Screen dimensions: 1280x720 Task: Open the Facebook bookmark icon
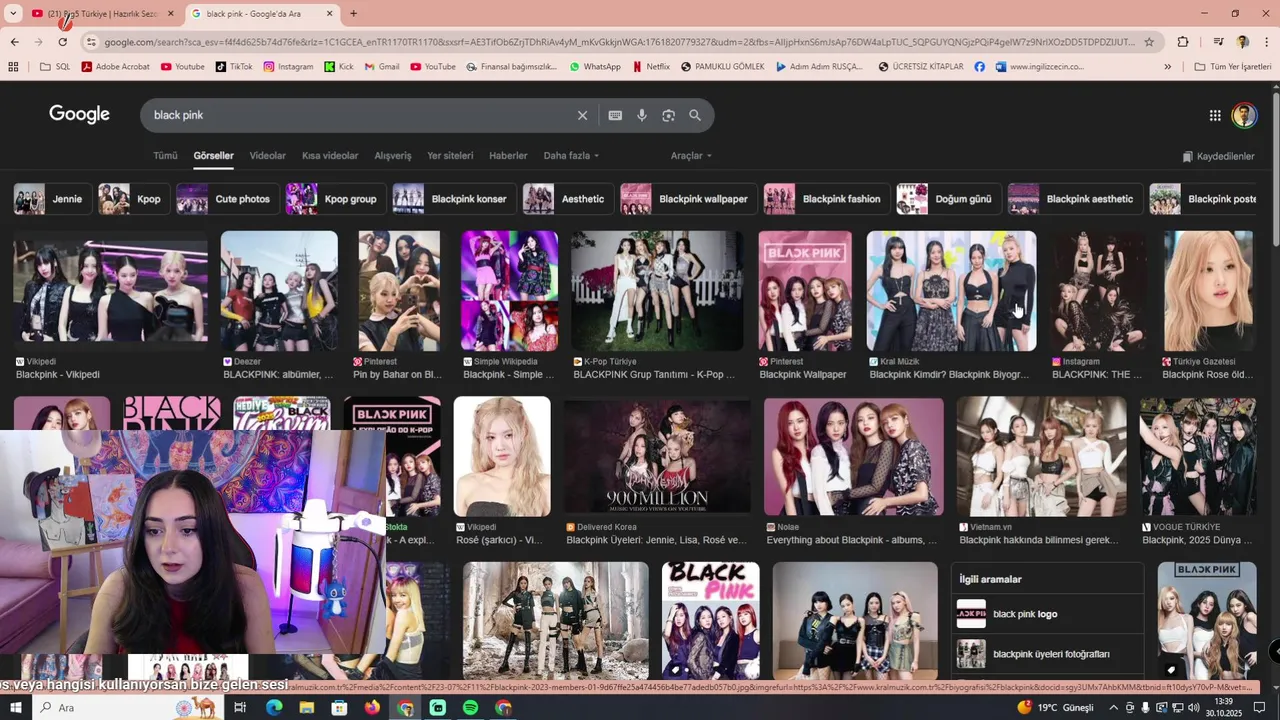tap(979, 67)
